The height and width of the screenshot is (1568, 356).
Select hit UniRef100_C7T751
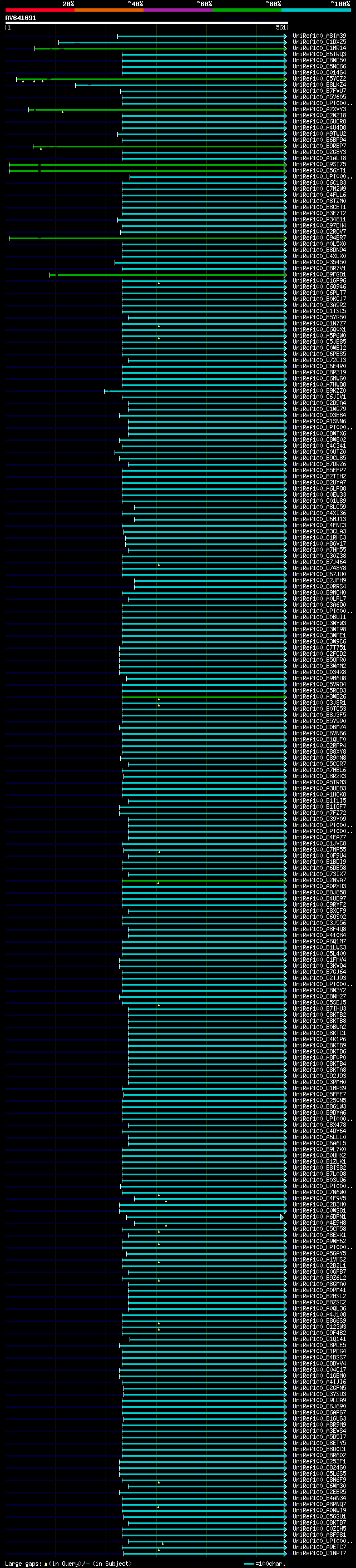coord(319,647)
